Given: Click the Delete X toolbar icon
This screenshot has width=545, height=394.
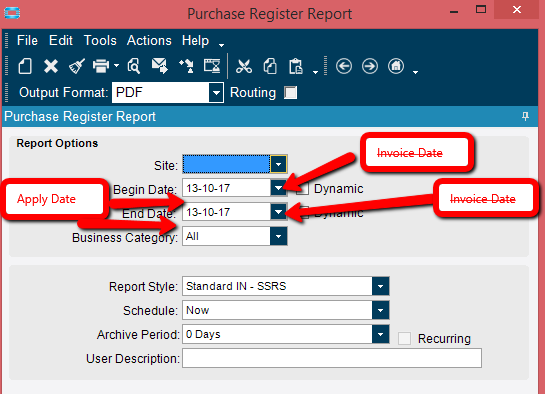Looking at the screenshot, I should point(51,66).
